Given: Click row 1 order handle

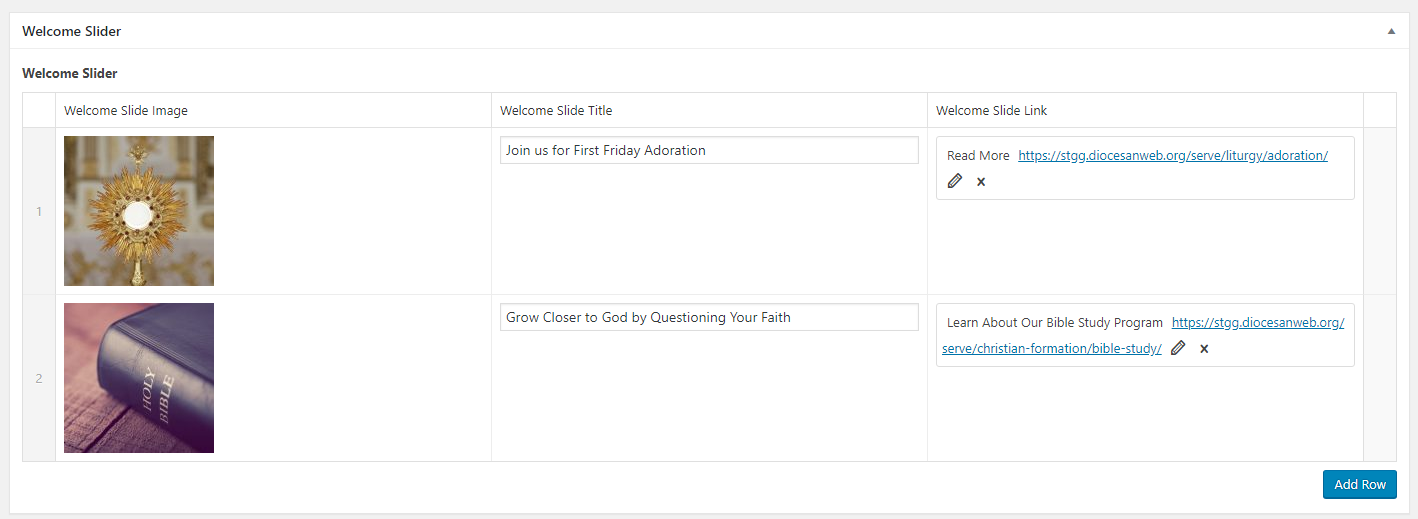Looking at the screenshot, I should pyautogui.click(x=39, y=211).
